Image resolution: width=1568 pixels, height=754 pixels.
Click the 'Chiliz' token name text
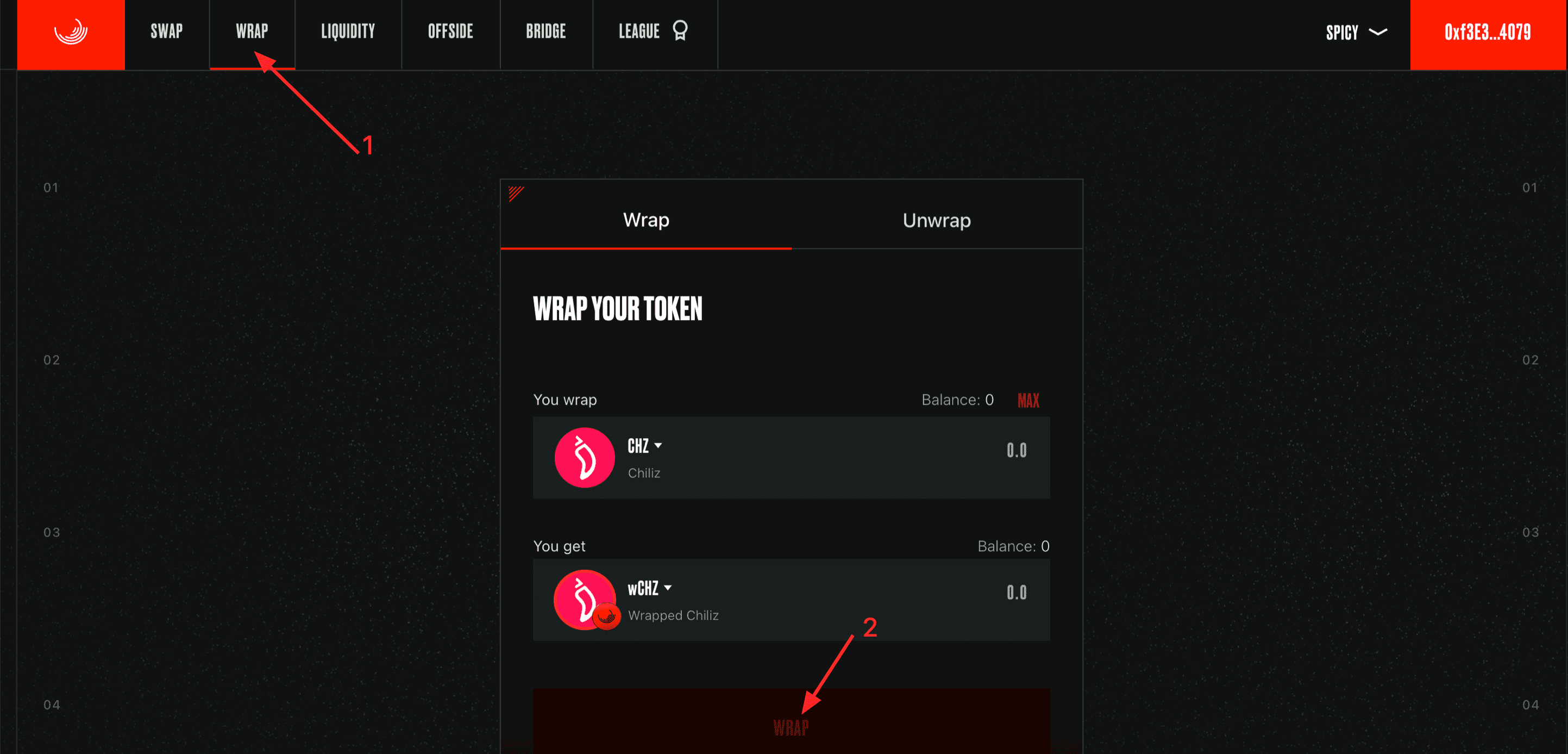coord(644,473)
